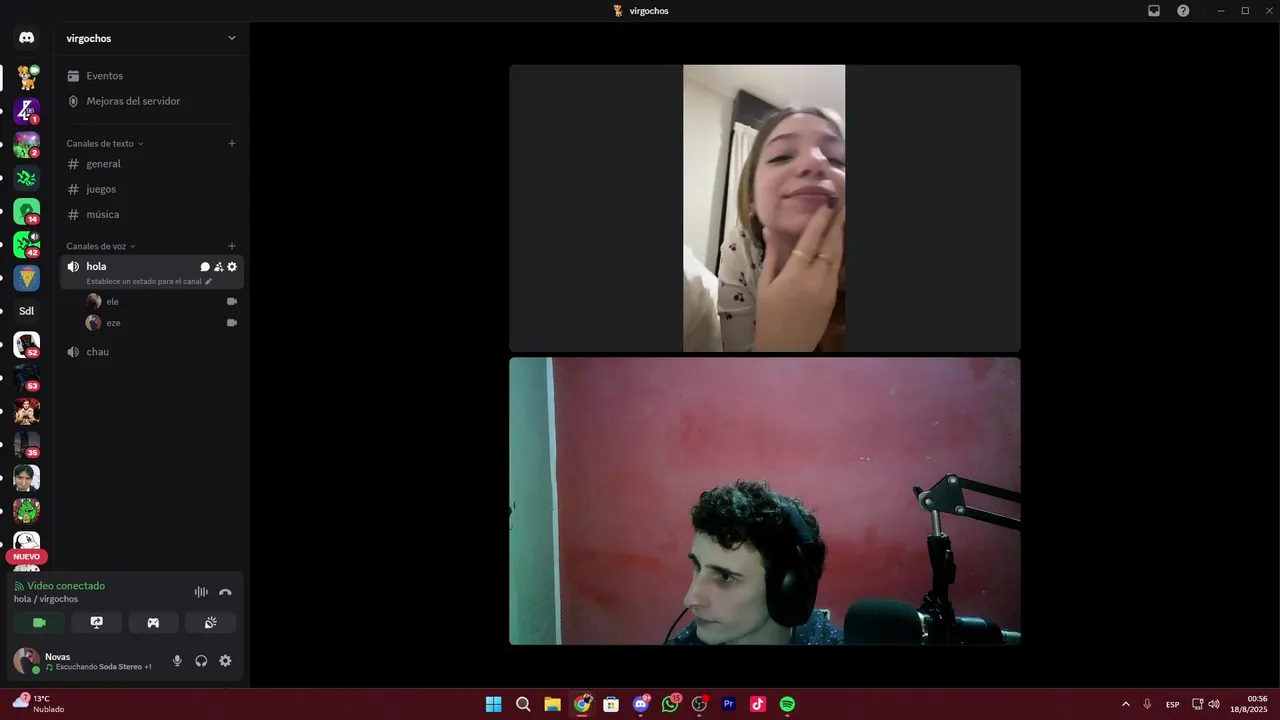Add a new voice channel with plus
This screenshot has height=720, width=1280.
coord(232,246)
